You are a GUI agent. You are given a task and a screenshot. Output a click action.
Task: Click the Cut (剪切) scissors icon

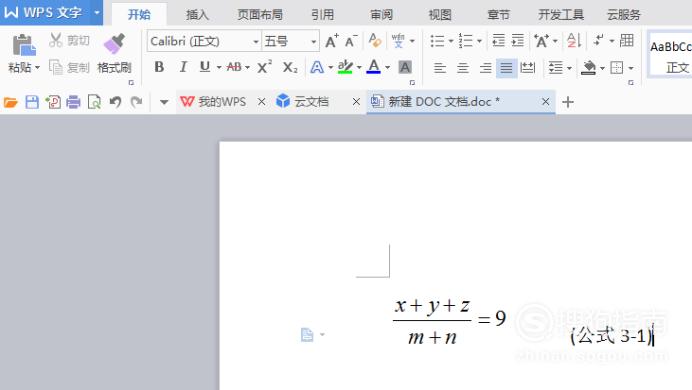(x=56, y=40)
